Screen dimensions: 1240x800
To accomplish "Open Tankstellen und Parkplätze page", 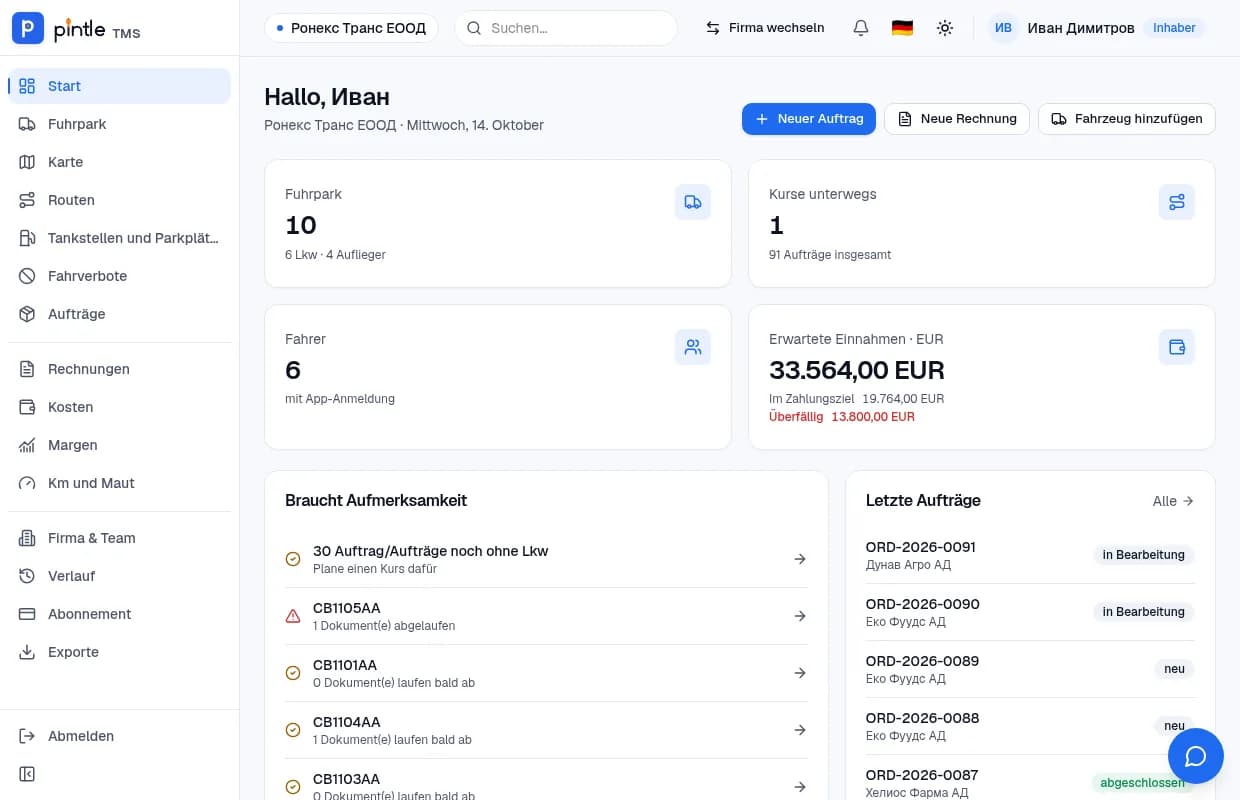I will [x=119, y=238].
